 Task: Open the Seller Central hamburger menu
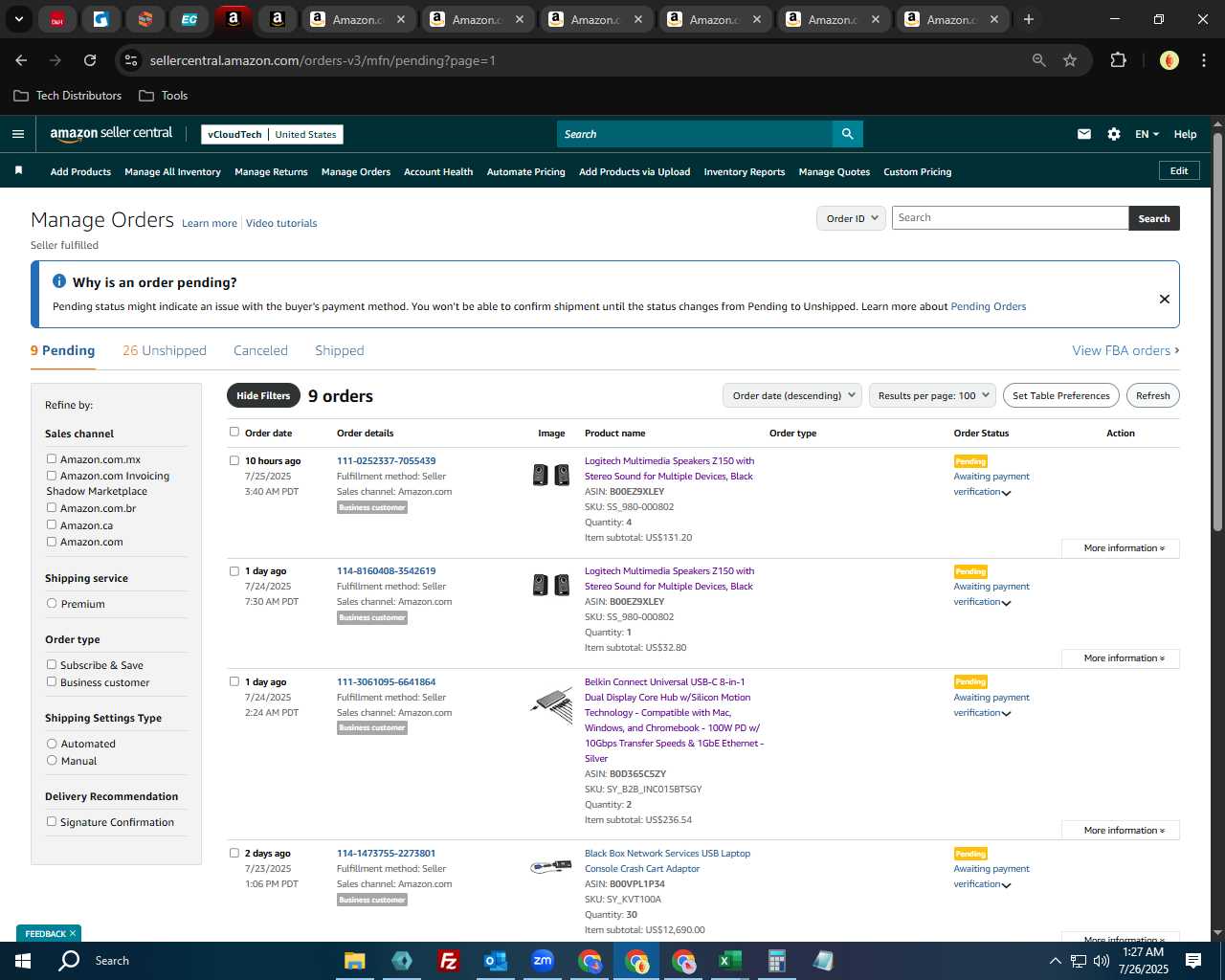coord(18,134)
